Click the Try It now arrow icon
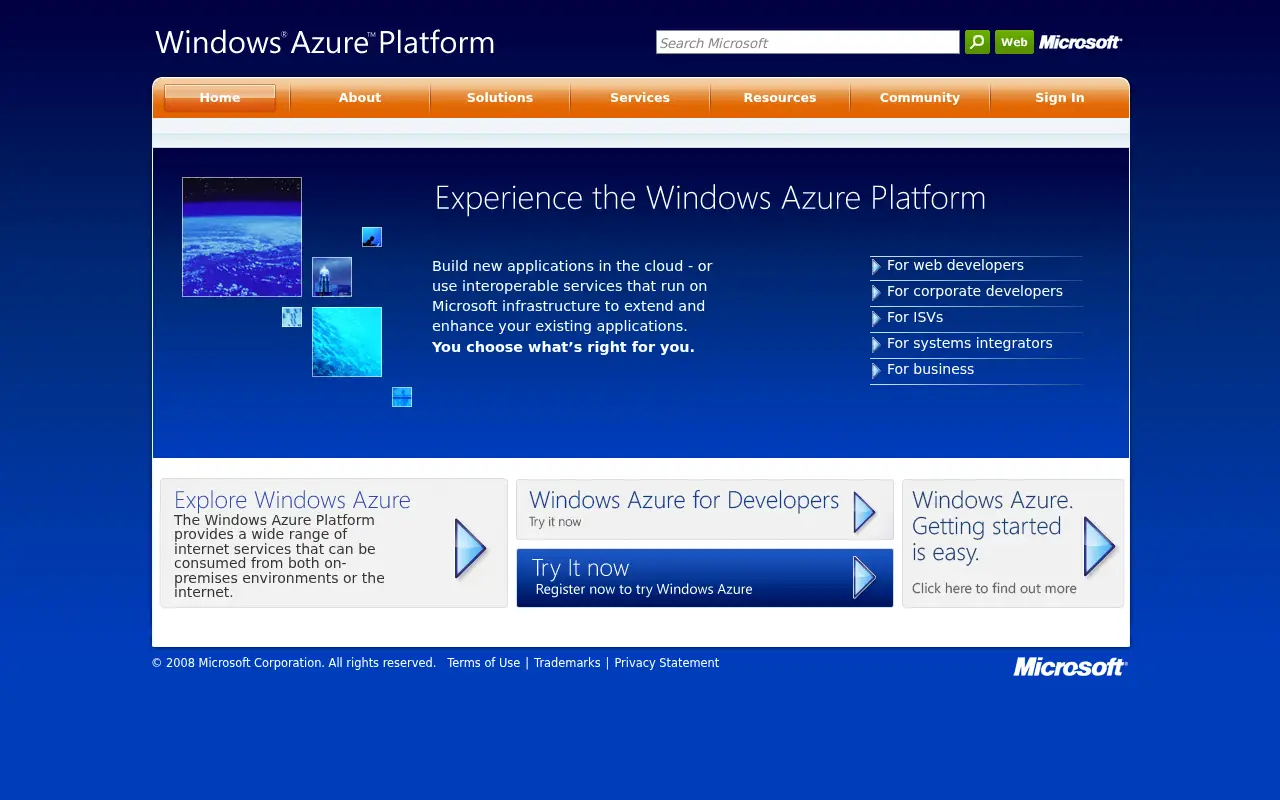1280x800 pixels. (x=865, y=577)
